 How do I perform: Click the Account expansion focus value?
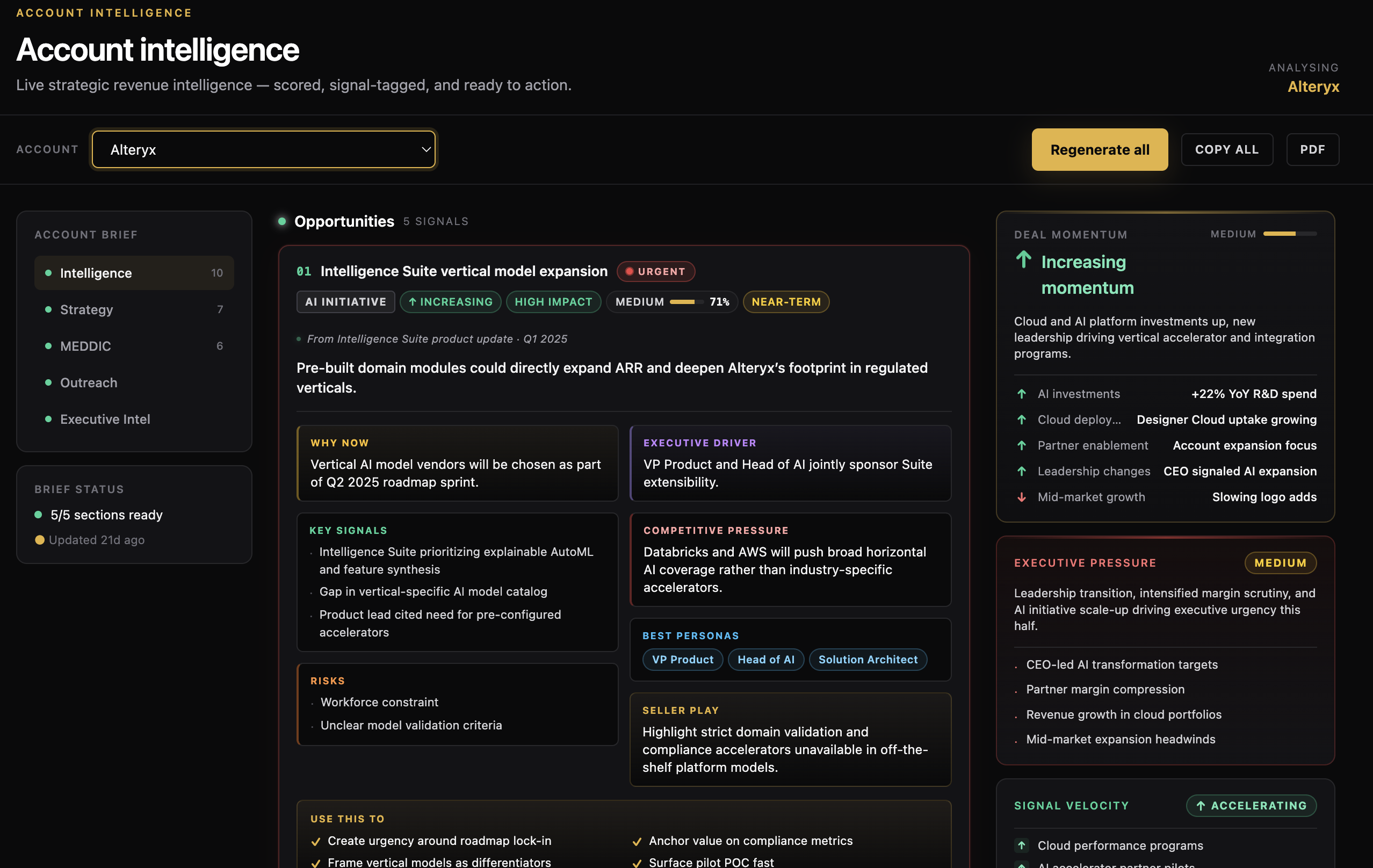(x=1245, y=445)
